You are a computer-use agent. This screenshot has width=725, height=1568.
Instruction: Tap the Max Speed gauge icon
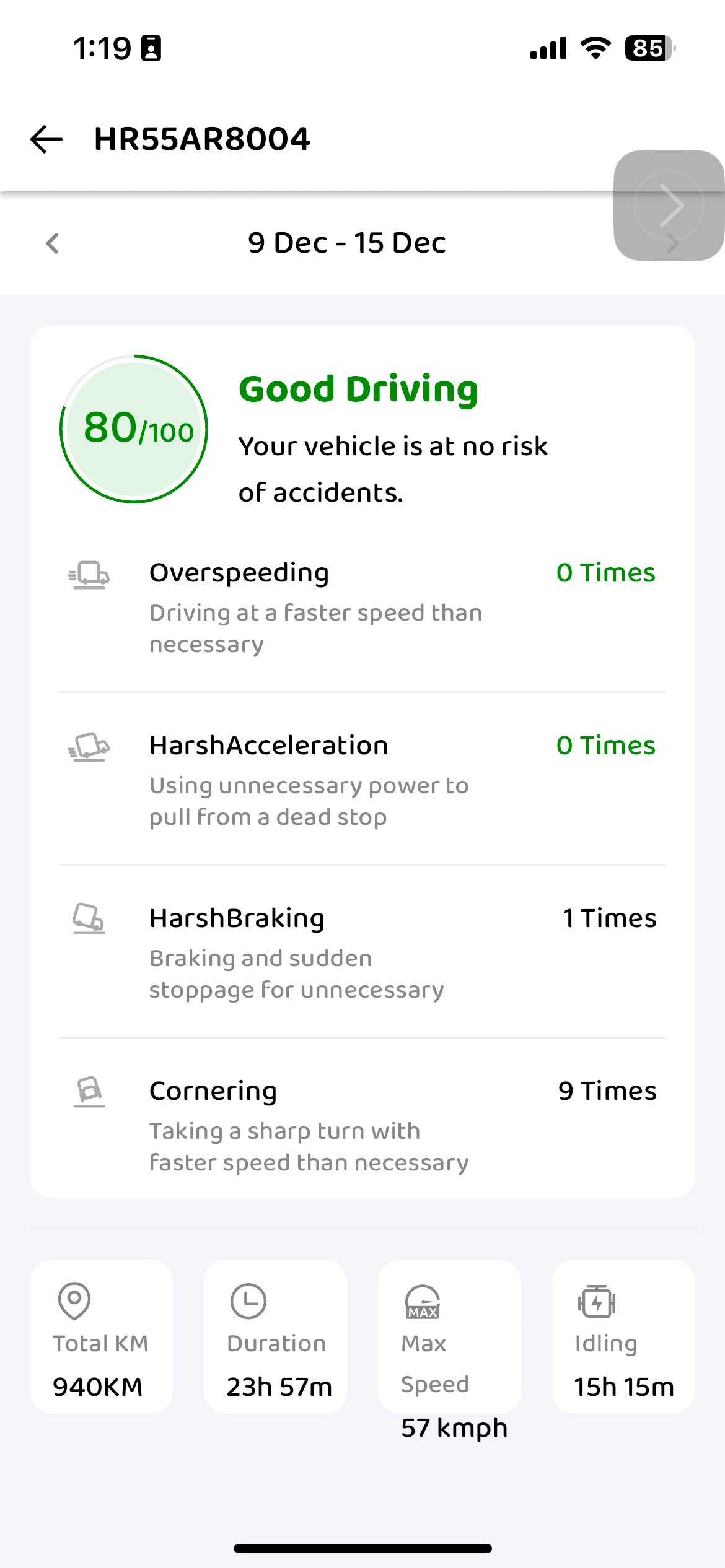pyautogui.click(x=423, y=1302)
